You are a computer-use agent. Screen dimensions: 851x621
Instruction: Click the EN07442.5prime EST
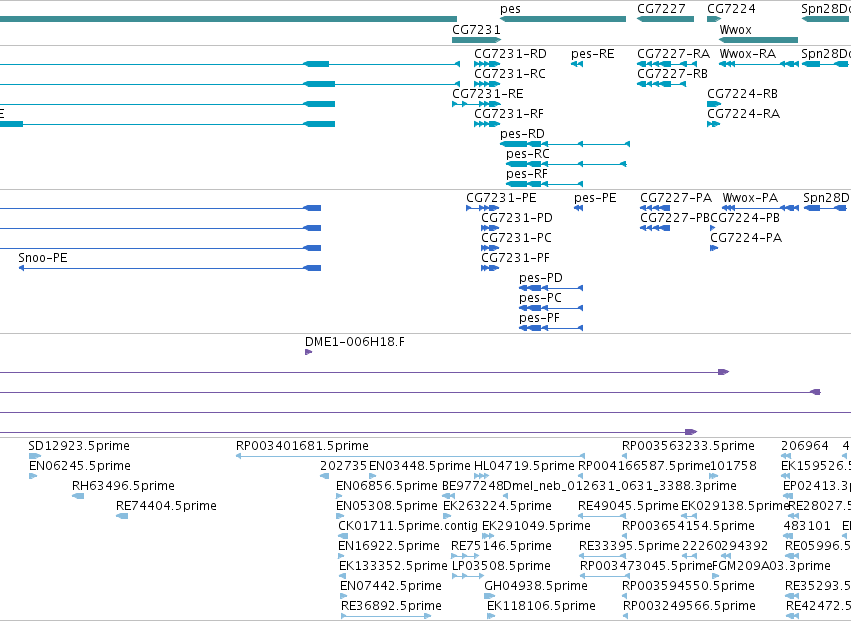344,597
